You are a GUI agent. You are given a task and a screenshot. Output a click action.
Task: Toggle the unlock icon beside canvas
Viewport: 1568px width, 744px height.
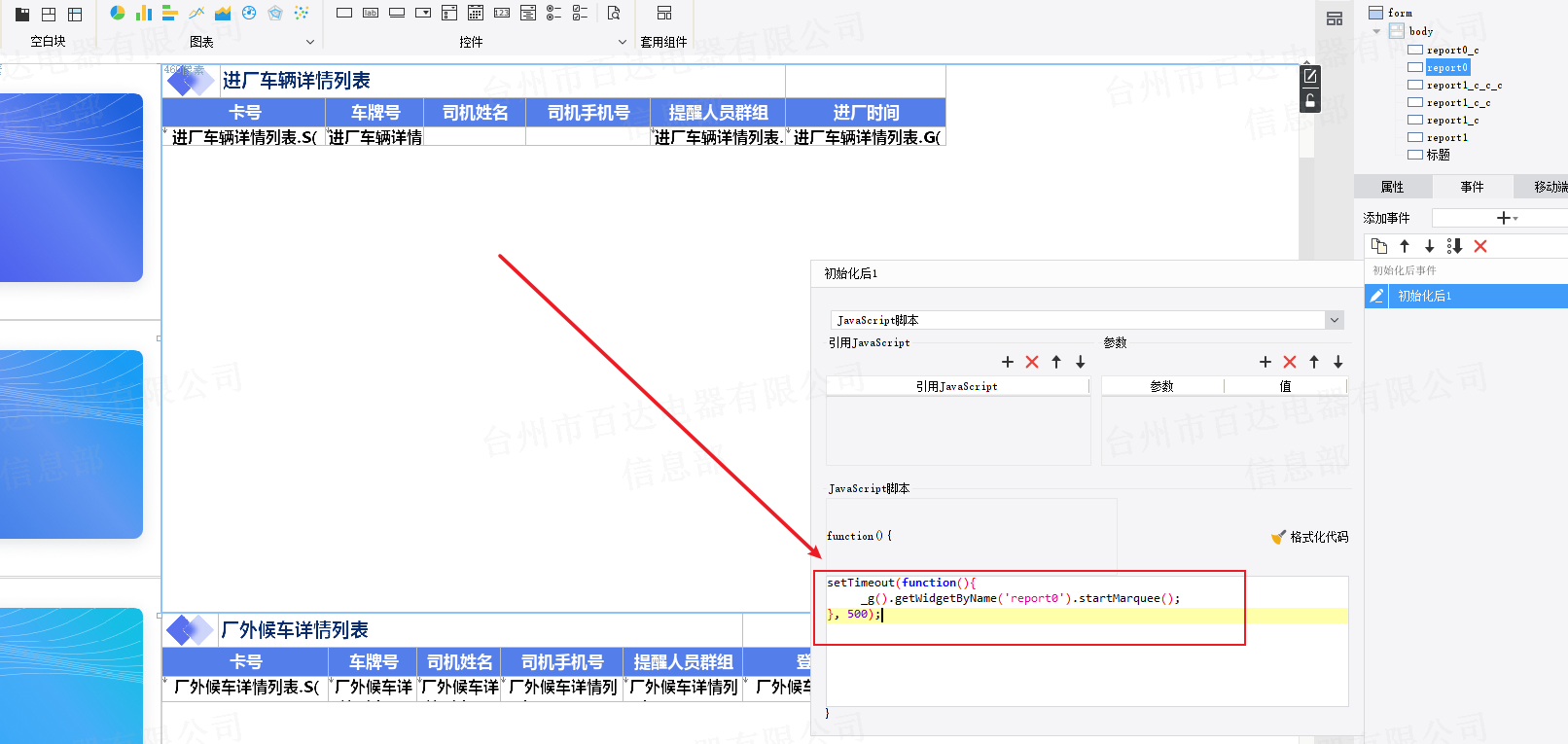[1310, 100]
